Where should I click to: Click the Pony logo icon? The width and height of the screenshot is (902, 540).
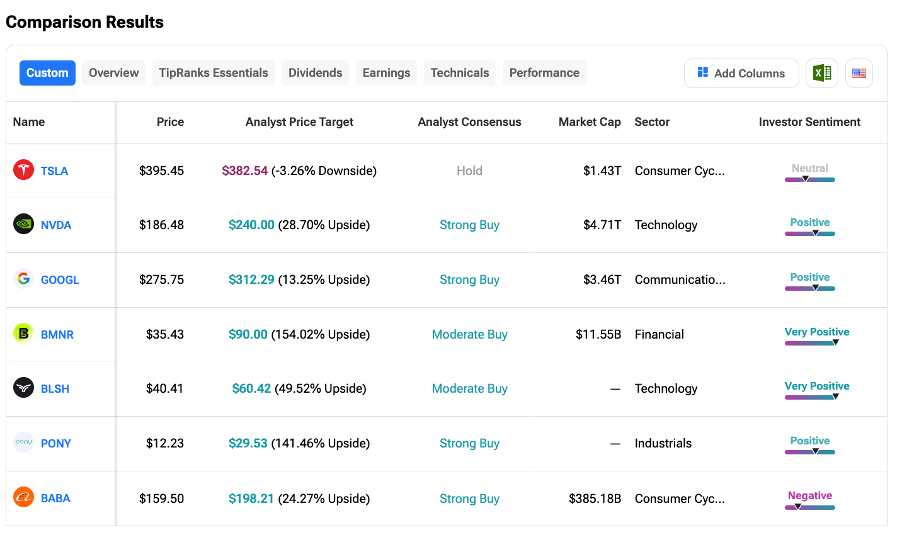[x=23, y=443]
